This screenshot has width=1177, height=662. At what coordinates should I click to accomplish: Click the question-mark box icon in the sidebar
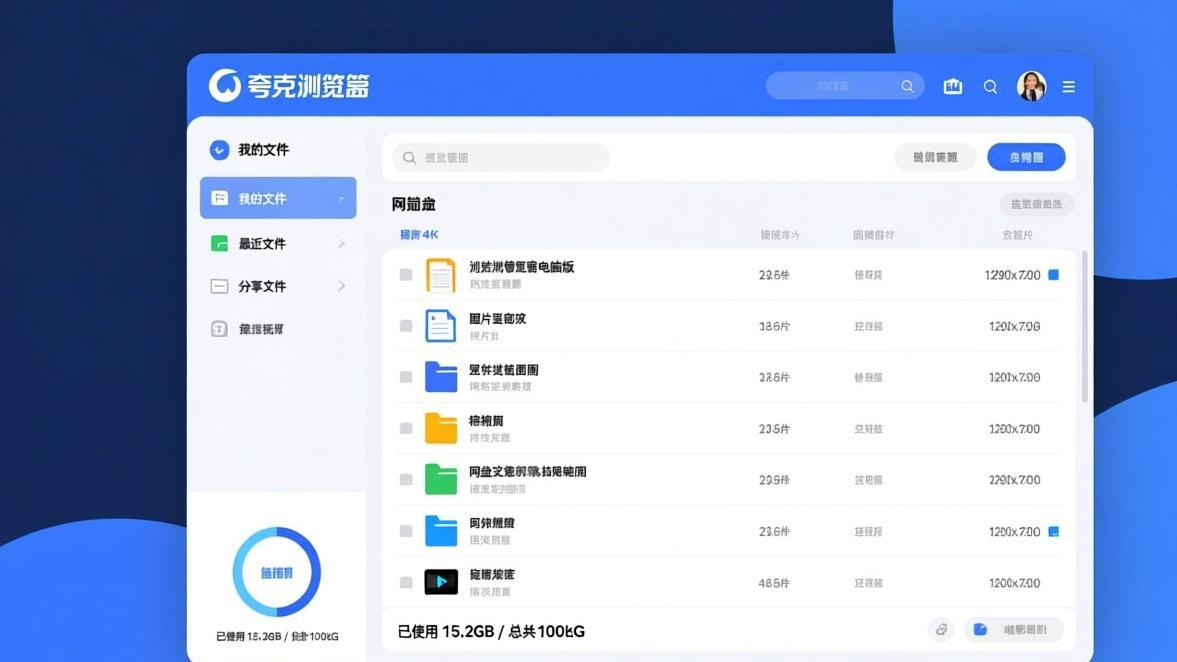[219, 329]
